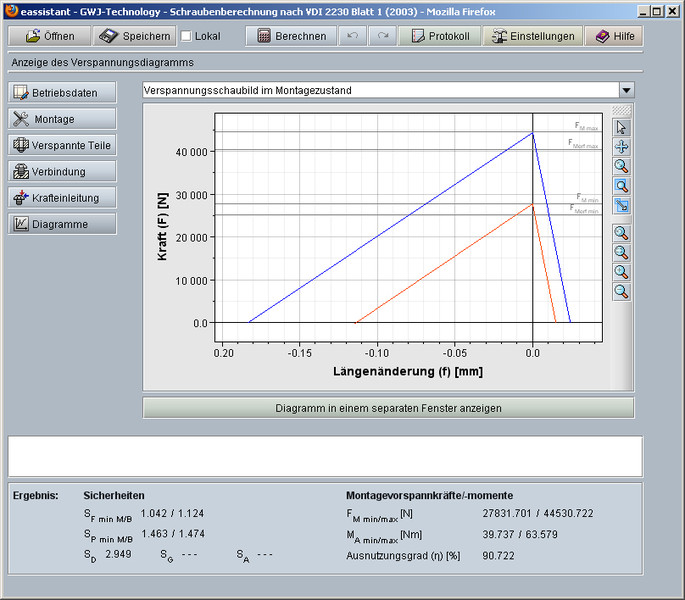Activate the pan/move crosshair tool
The height and width of the screenshot is (600, 685).
[621, 147]
